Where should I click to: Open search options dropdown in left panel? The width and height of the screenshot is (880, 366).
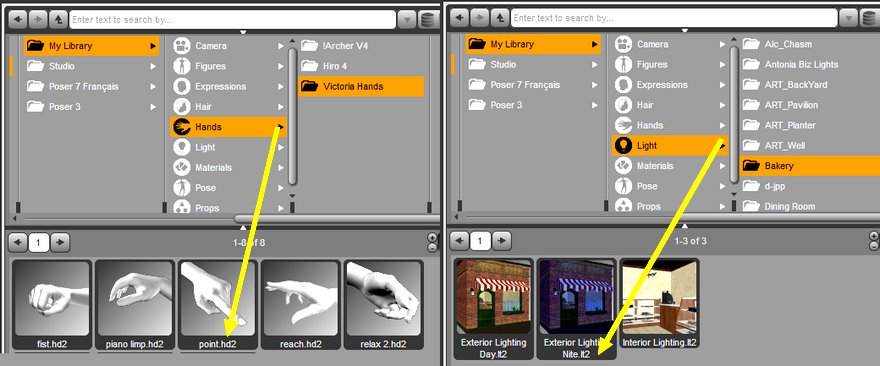pos(407,20)
